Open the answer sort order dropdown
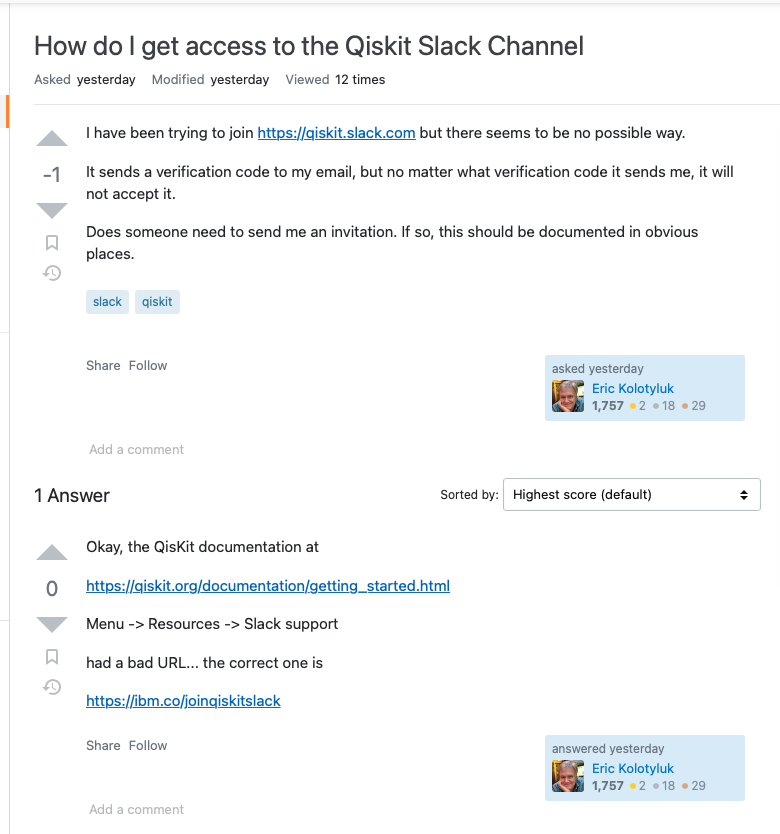The width and height of the screenshot is (780, 834). (x=631, y=494)
